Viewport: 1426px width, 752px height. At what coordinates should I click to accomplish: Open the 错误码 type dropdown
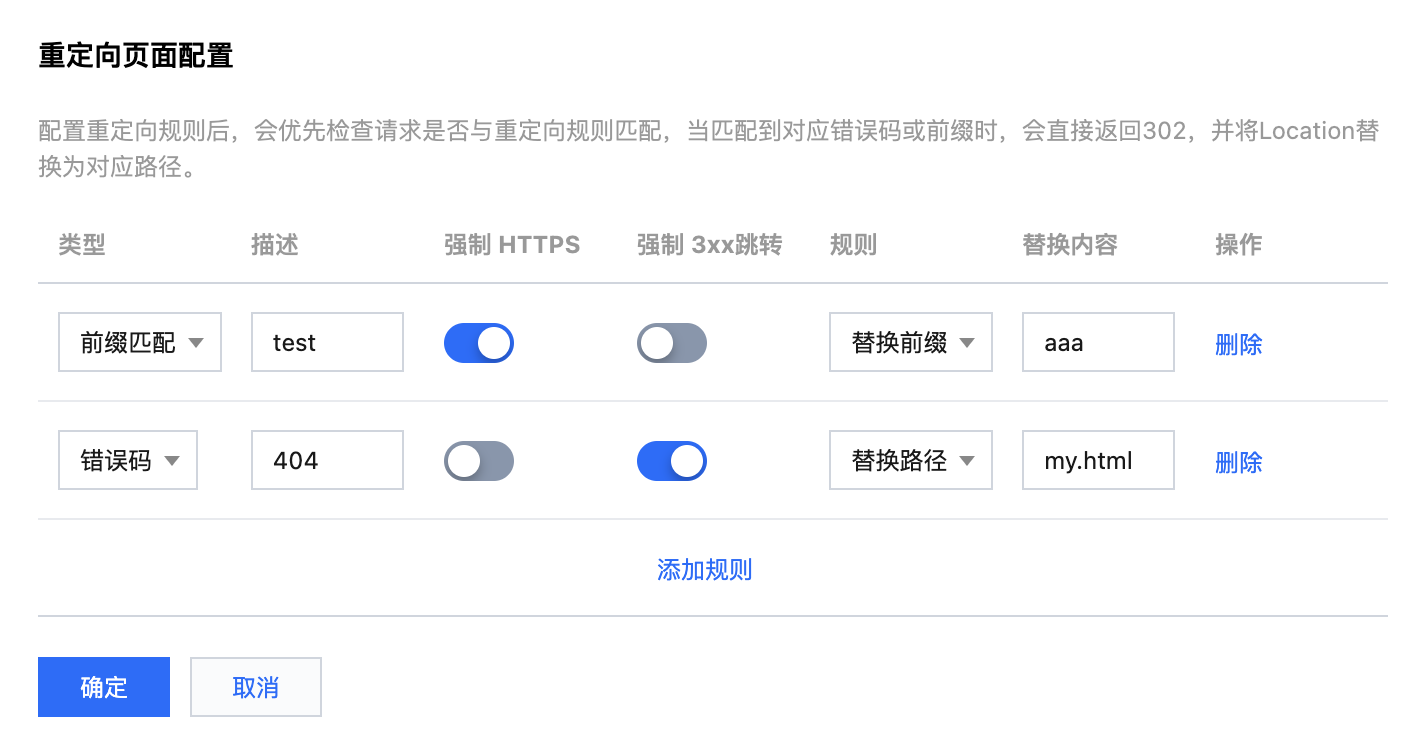[x=128, y=461]
